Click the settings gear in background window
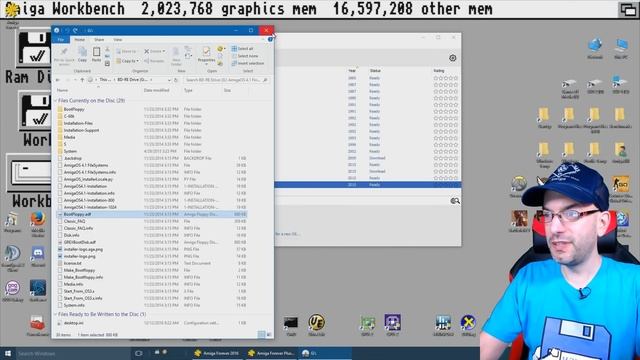 click(453, 58)
